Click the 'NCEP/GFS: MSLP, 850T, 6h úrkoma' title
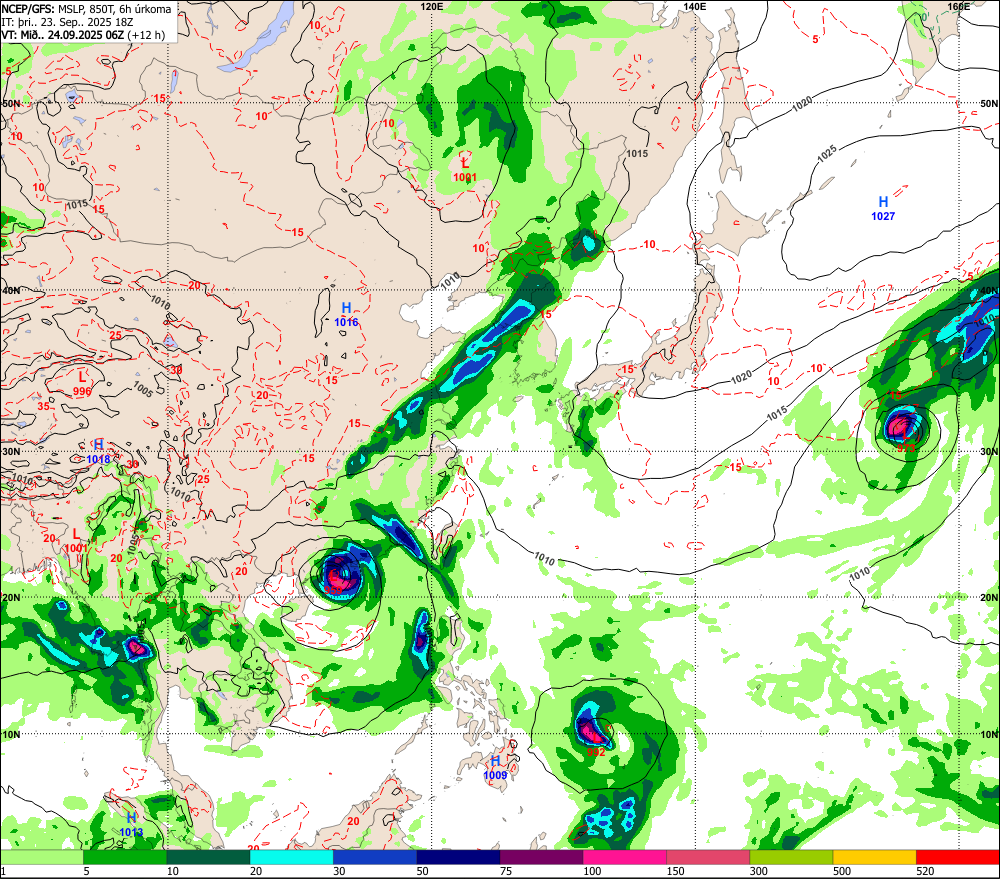 [x=86, y=9]
